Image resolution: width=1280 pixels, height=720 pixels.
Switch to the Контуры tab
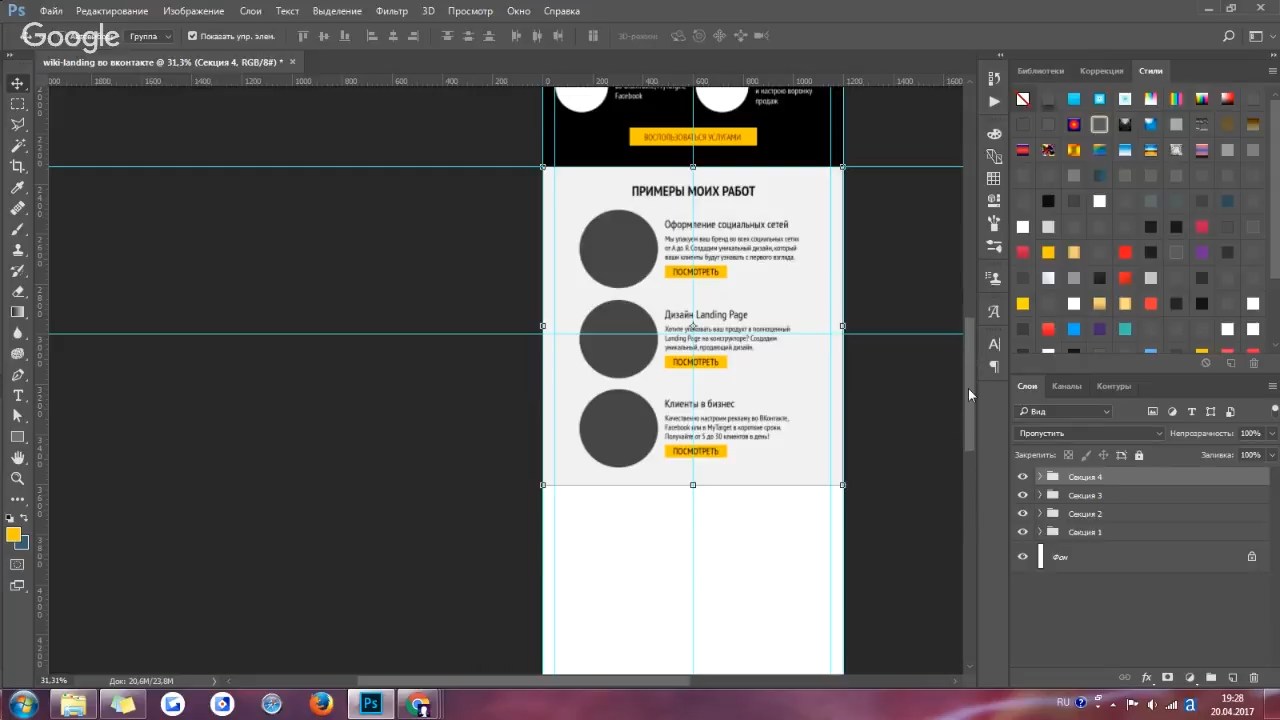coord(1113,386)
